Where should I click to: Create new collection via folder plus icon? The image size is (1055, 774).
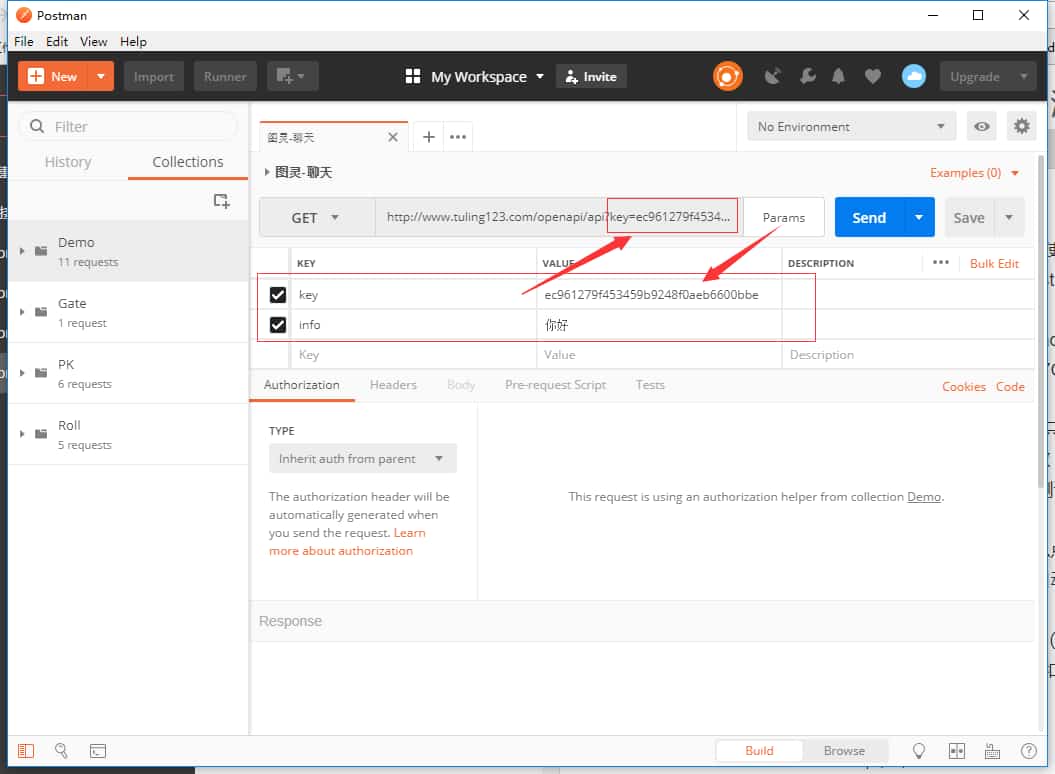[x=222, y=201]
